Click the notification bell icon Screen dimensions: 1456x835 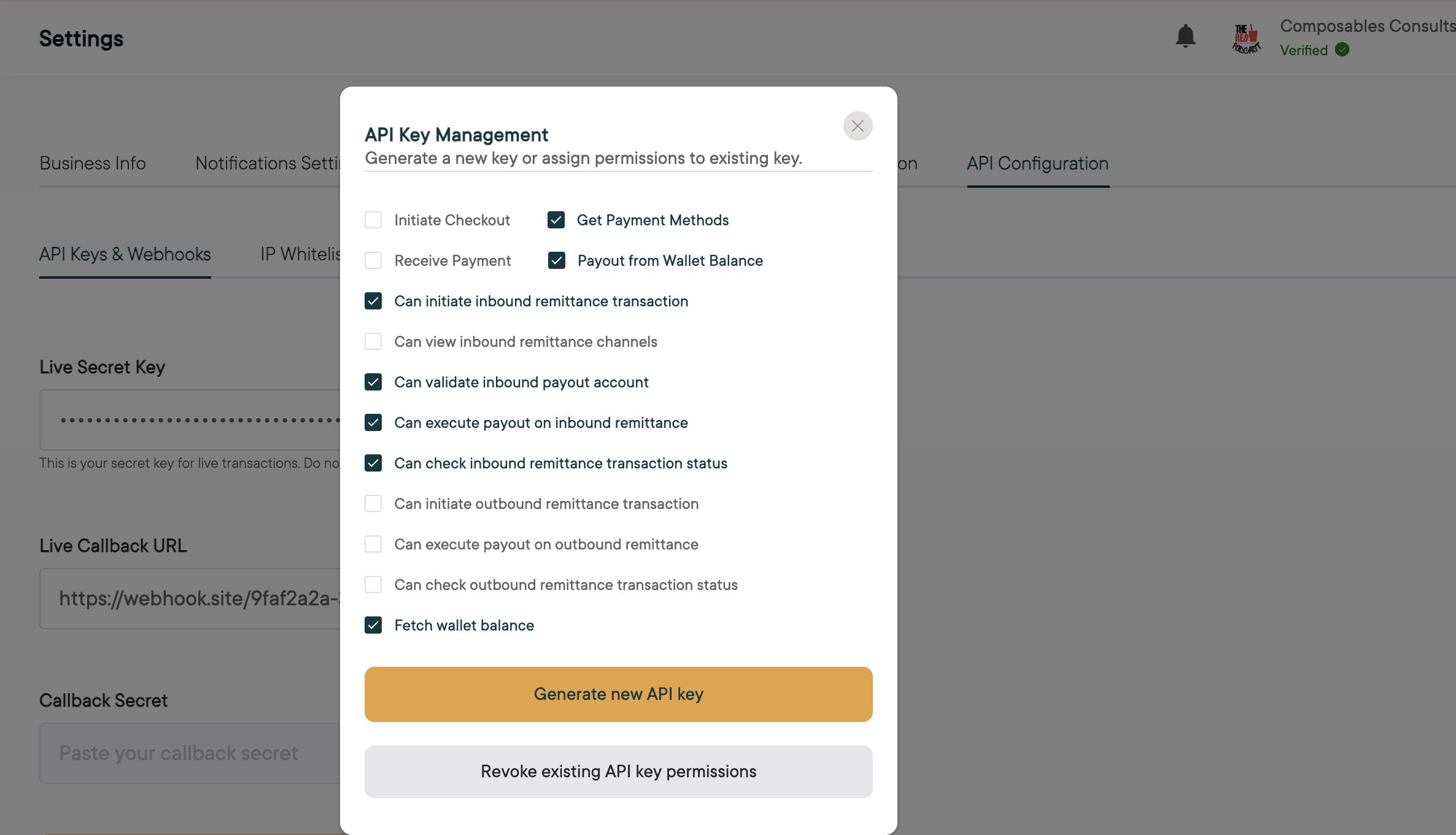pos(1185,37)
